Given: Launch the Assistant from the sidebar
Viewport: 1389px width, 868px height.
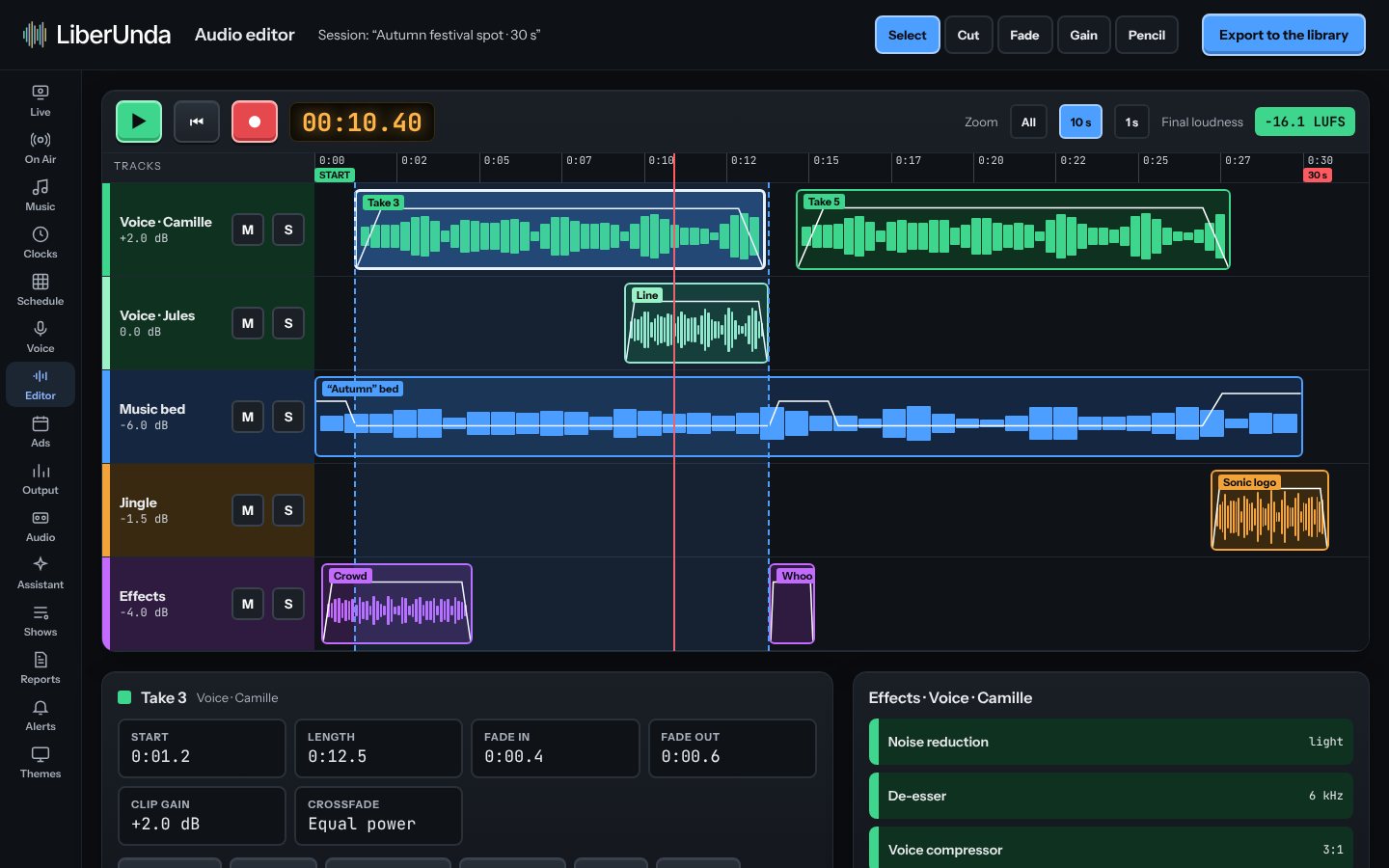Looking at the screenshot, I should (41, 573).
